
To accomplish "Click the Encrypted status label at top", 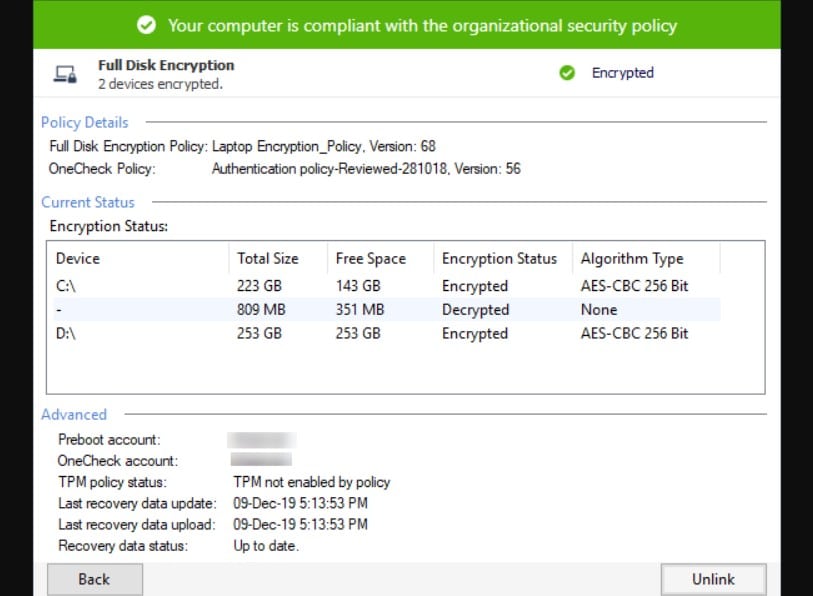I will pyautogui.click(x=623, y=73).
